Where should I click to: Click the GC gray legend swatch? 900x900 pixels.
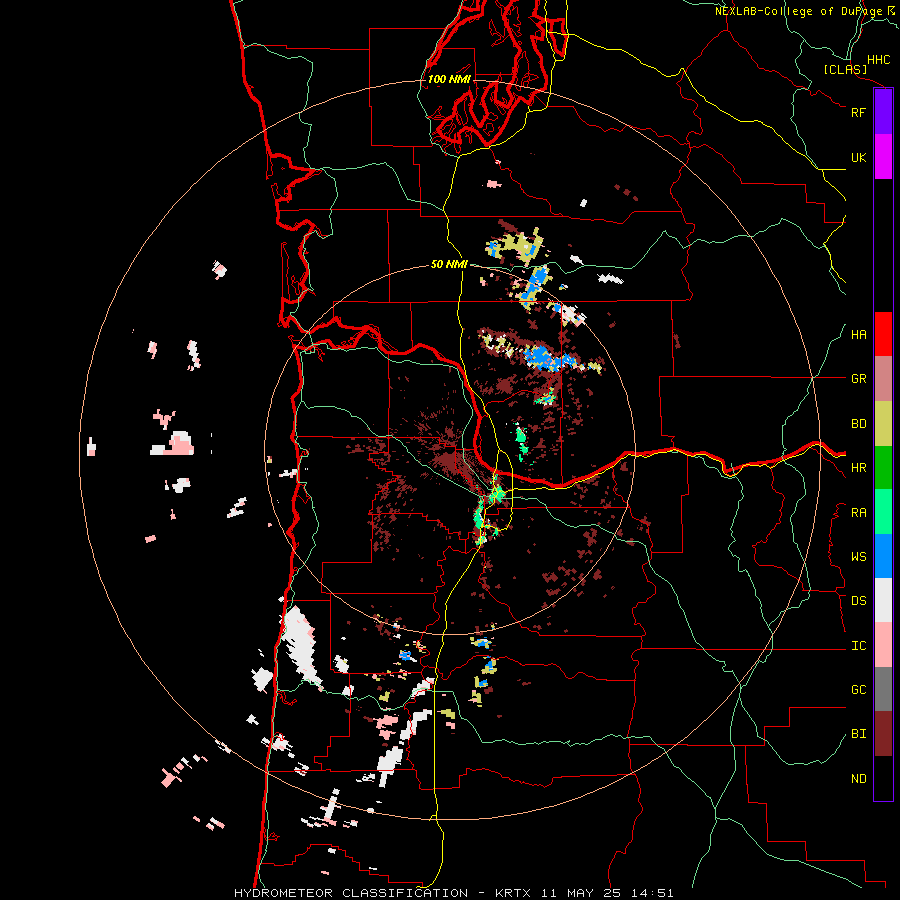(x=883, y=689)
